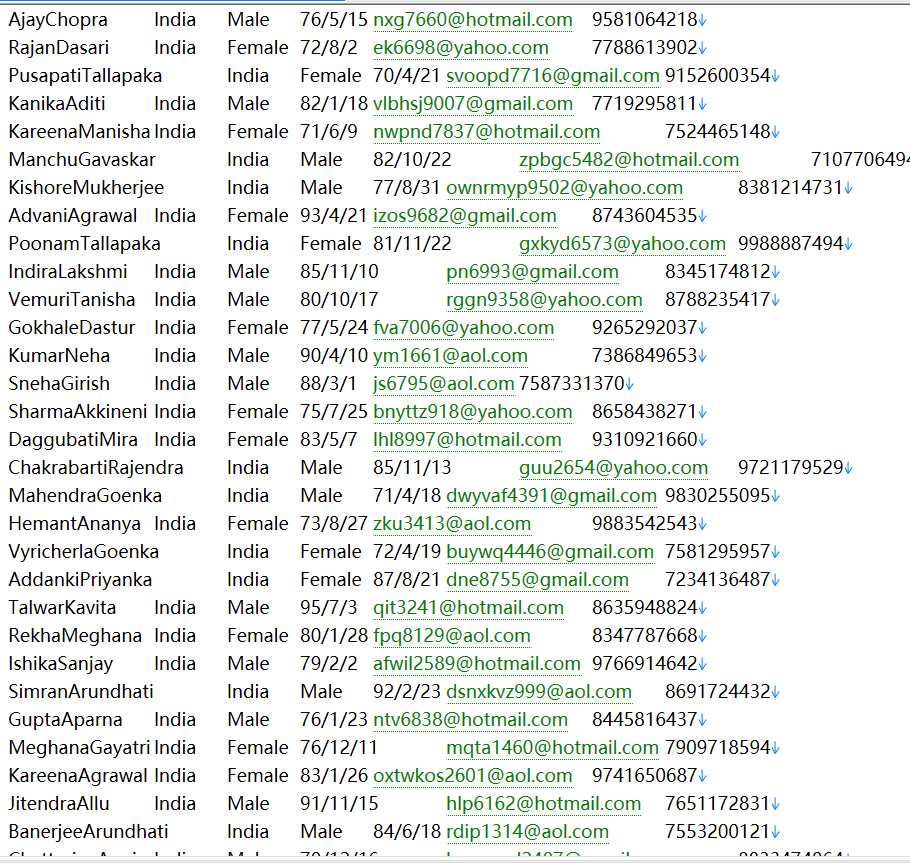Open the nwpnd7837@hotmail.com link

(x=486, y=132)
